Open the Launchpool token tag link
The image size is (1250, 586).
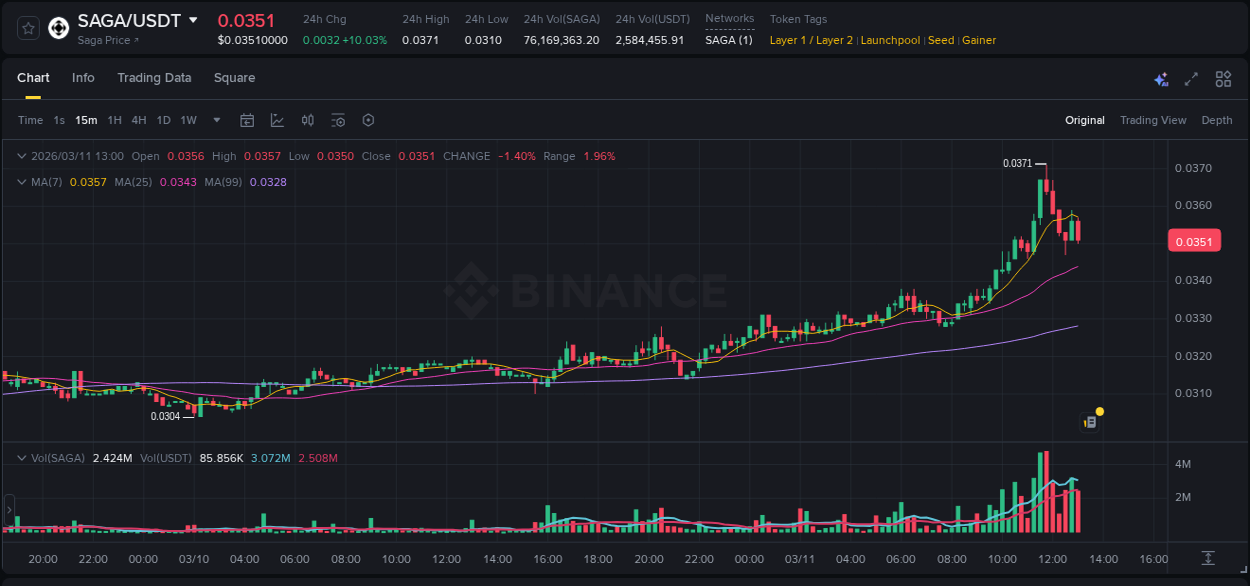coord(890,40)
